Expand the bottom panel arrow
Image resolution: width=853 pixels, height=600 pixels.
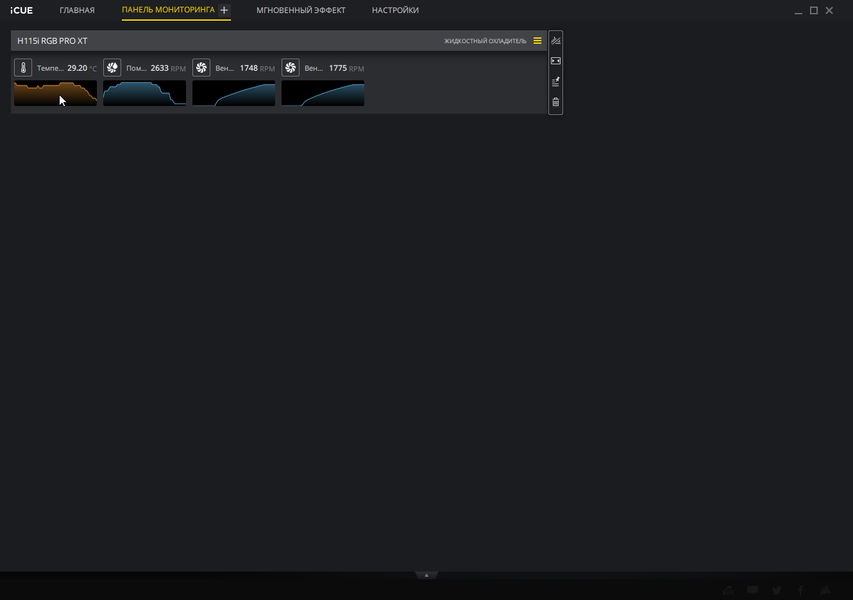tap(426, 575)
